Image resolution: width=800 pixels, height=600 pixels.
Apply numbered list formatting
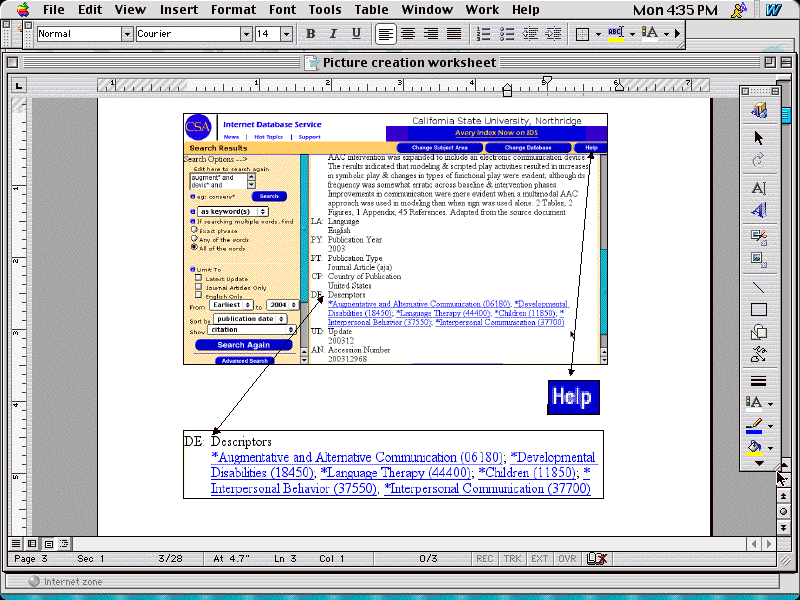click(x=483, y=34)
